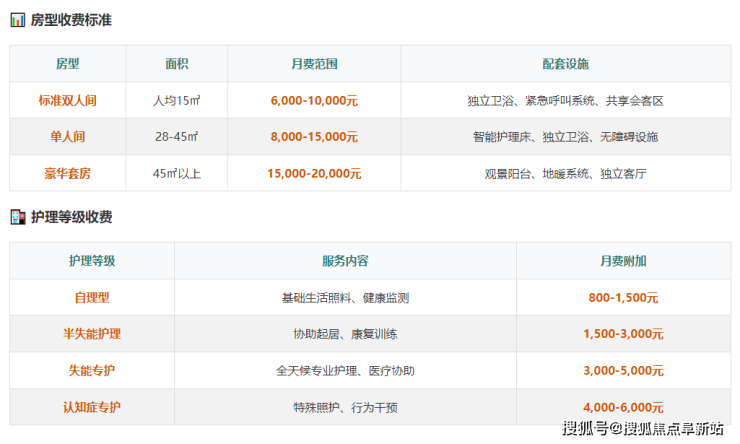Image resolution: width=740 pixels, height=444 pixels.
Task: Click the 28-45㎡ area cell
Action: click(x=177, y=137)
